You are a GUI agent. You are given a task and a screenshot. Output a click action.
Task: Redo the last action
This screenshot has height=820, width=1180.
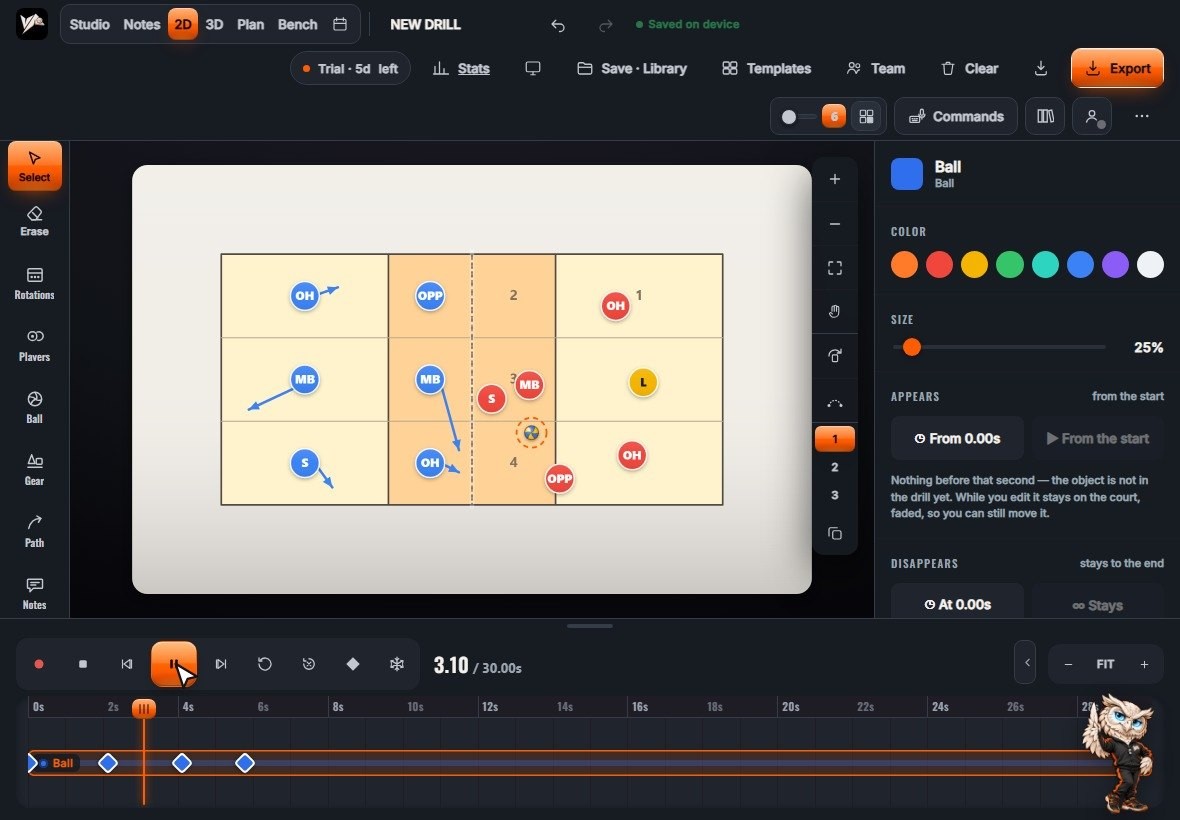[605, 25]
